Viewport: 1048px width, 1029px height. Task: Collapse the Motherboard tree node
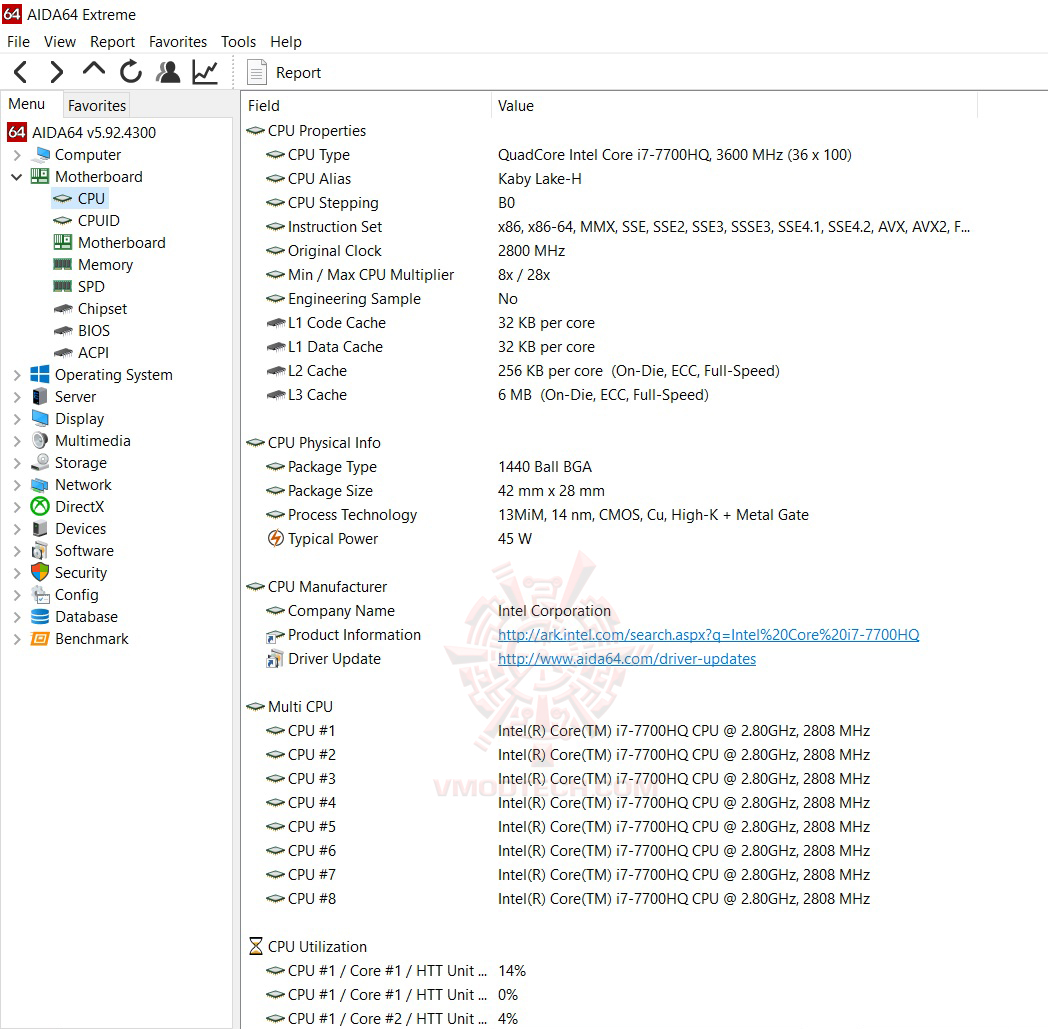point(17,177)
